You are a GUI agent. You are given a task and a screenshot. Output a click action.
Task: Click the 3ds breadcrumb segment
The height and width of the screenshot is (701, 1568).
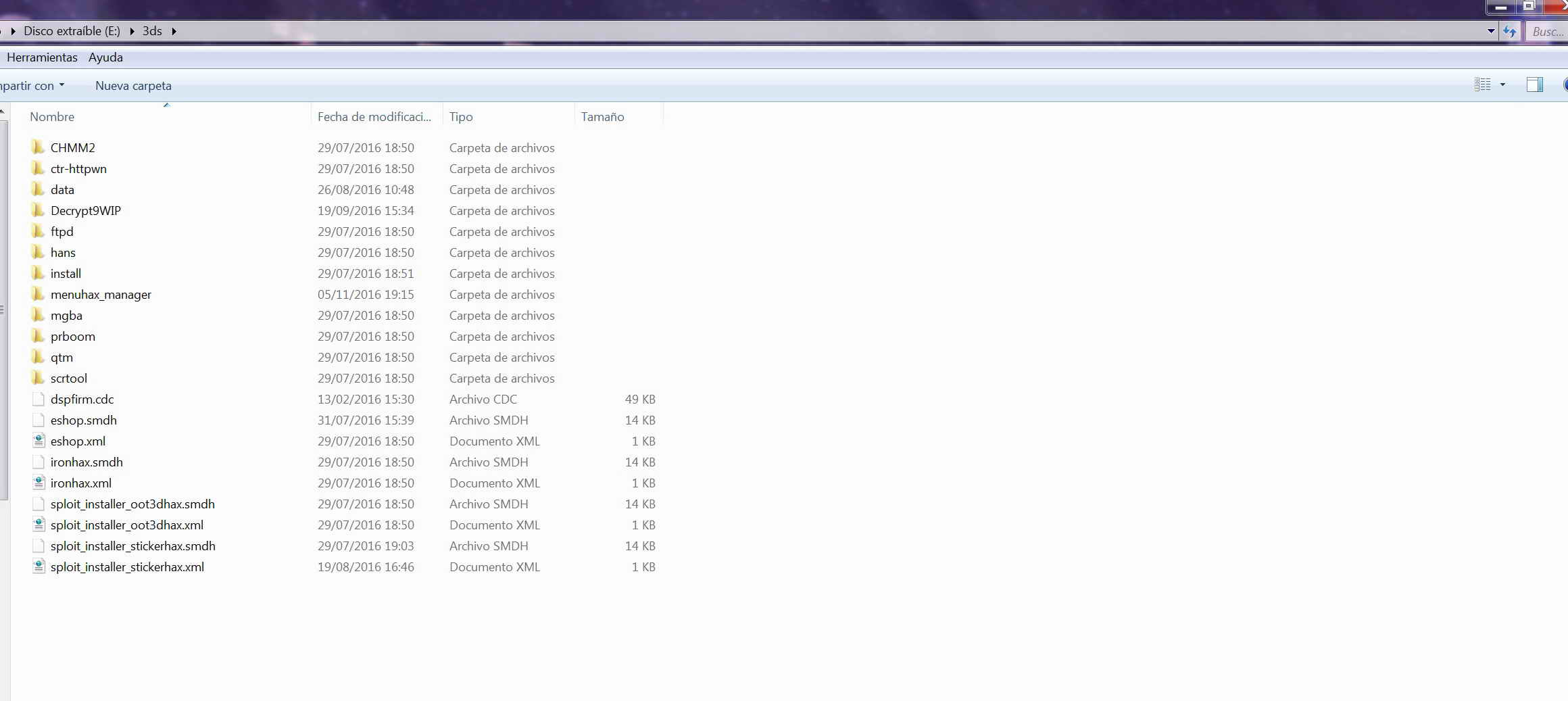tap(152, 31)
